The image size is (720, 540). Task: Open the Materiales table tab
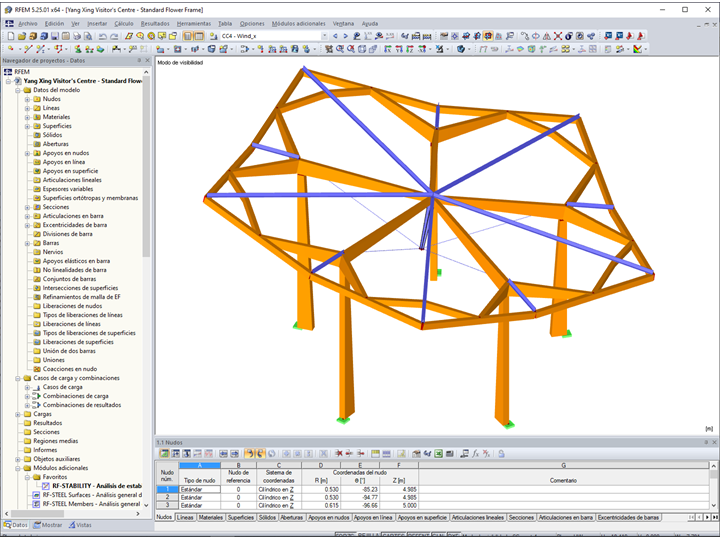click(210, 518)
